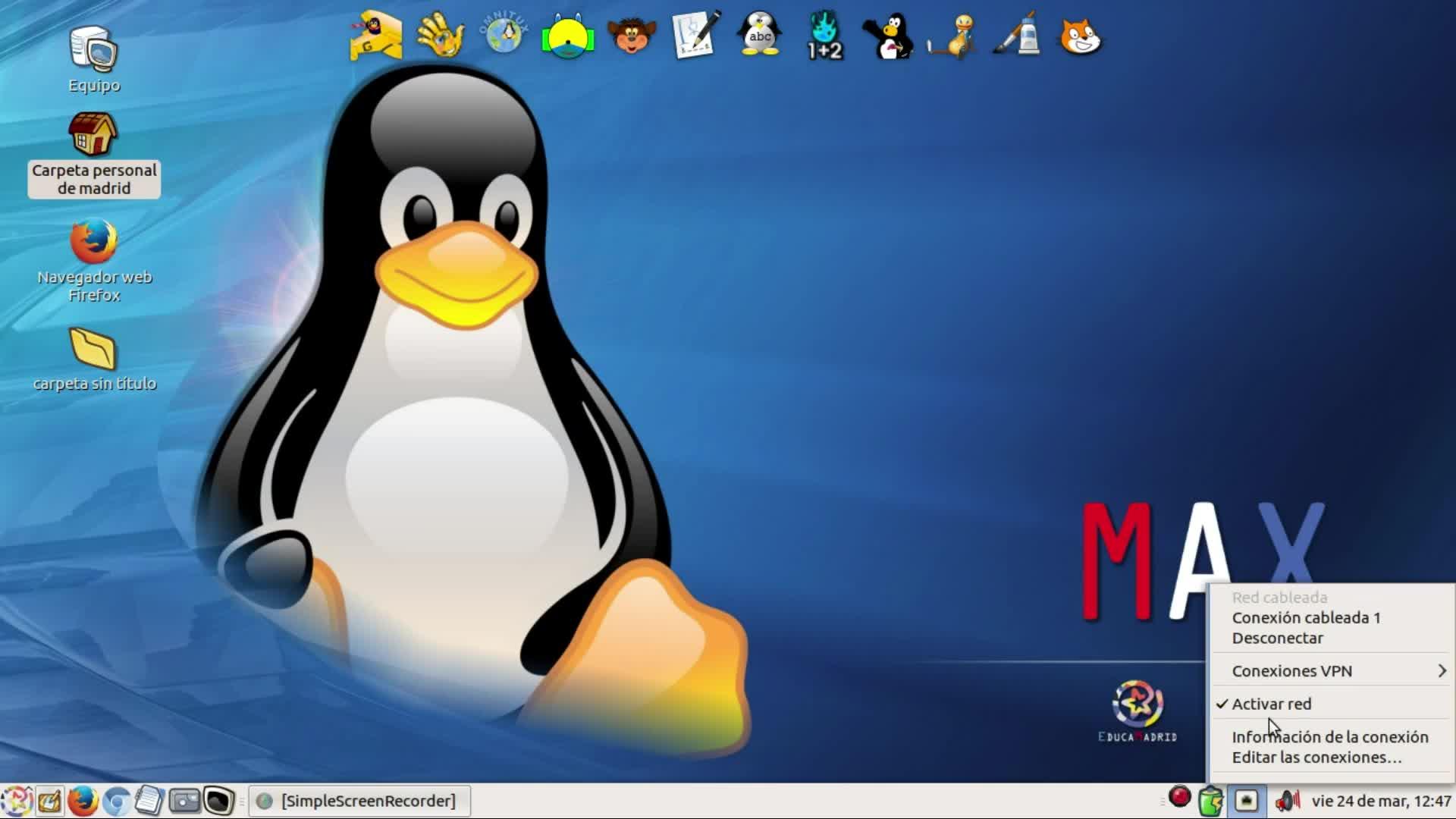Launch the Scratch cat application
The width and height of the screenshot is (1456, 819).
pos(1080,36)
